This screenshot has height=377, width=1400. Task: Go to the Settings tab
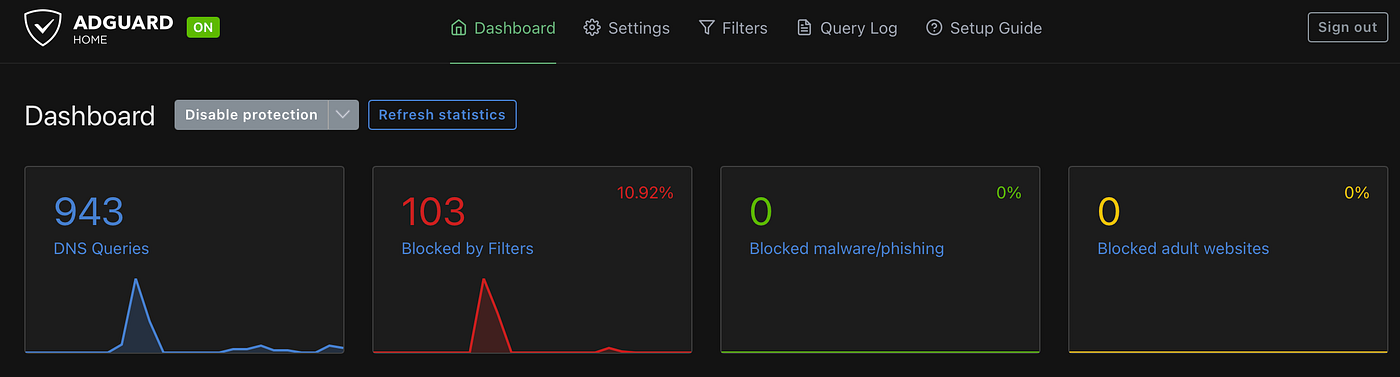pyautogui.click(x=627, y=28)
